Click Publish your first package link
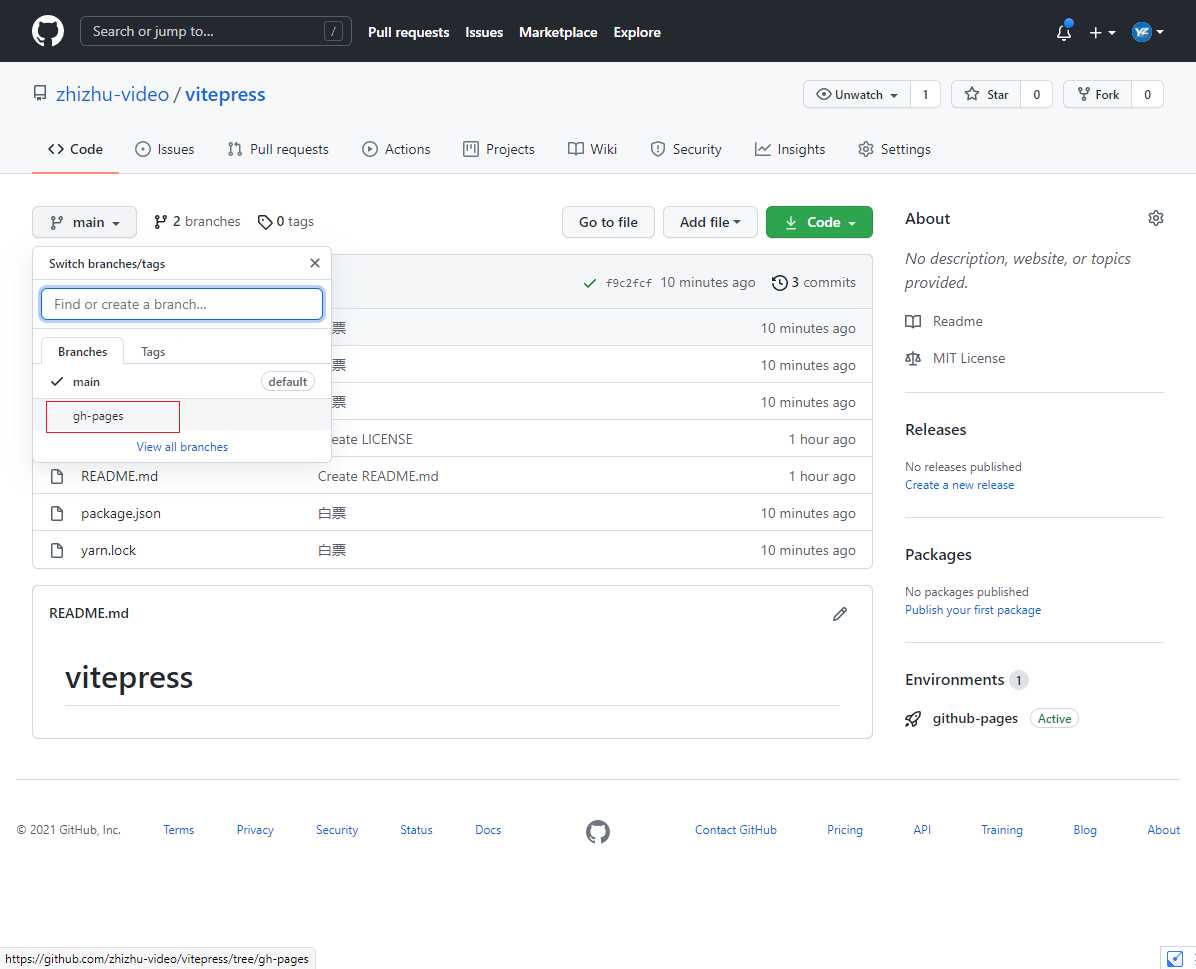Viewport: 1196px width, 969px height. pyautogui.click(x=973, y=610)
